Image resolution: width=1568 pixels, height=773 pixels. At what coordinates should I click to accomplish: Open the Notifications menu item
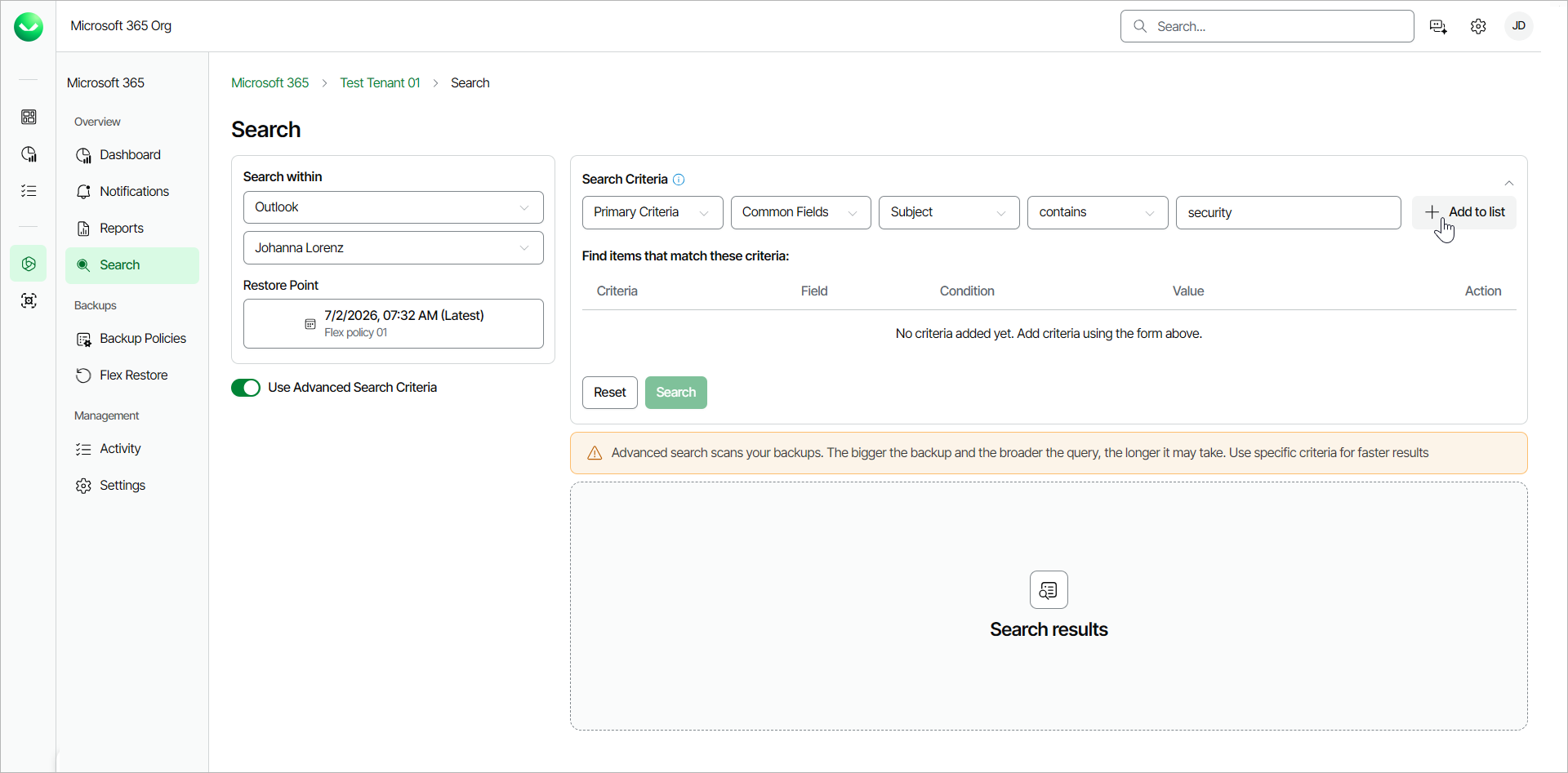[131, 192]
